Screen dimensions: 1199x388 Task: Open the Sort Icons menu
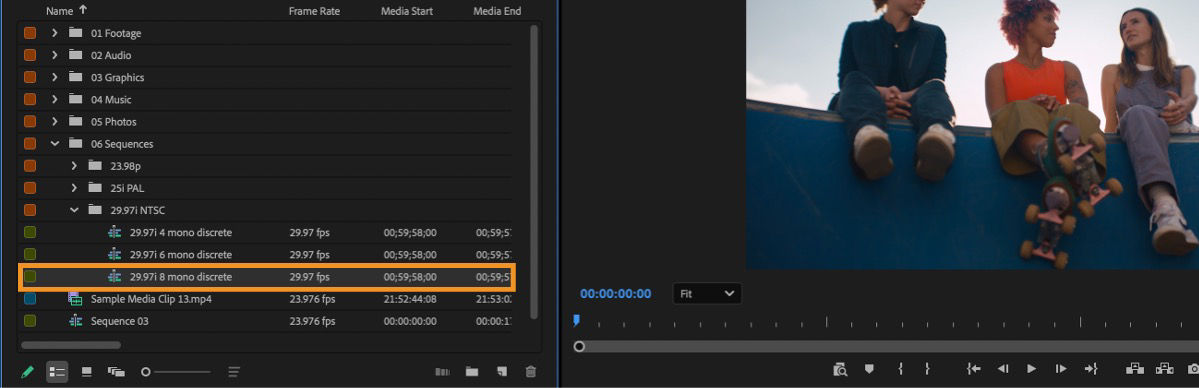(x=234, y=372)
